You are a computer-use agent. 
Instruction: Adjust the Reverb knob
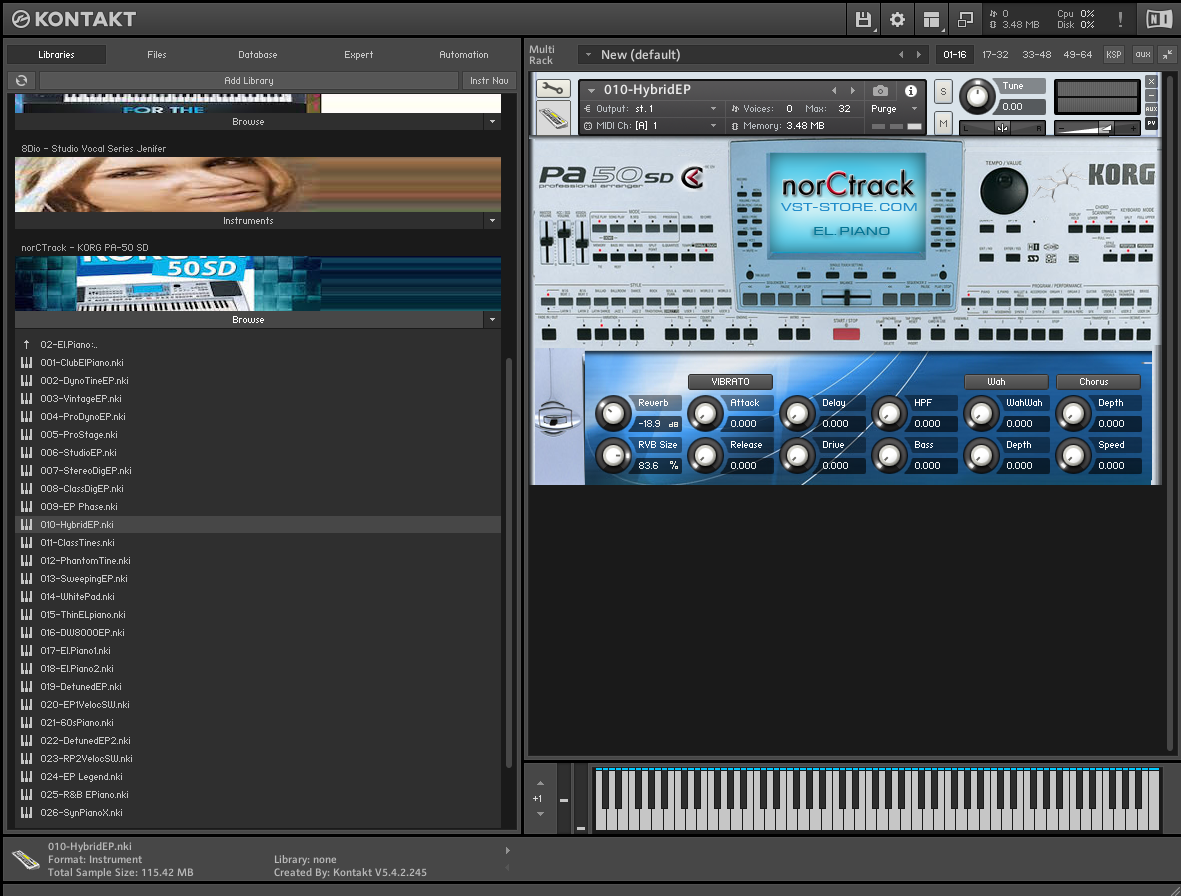pos(613,413)
